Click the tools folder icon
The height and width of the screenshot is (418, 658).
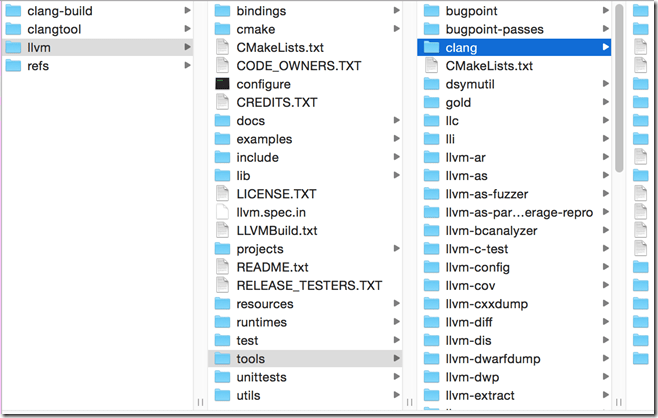point(222,358)
